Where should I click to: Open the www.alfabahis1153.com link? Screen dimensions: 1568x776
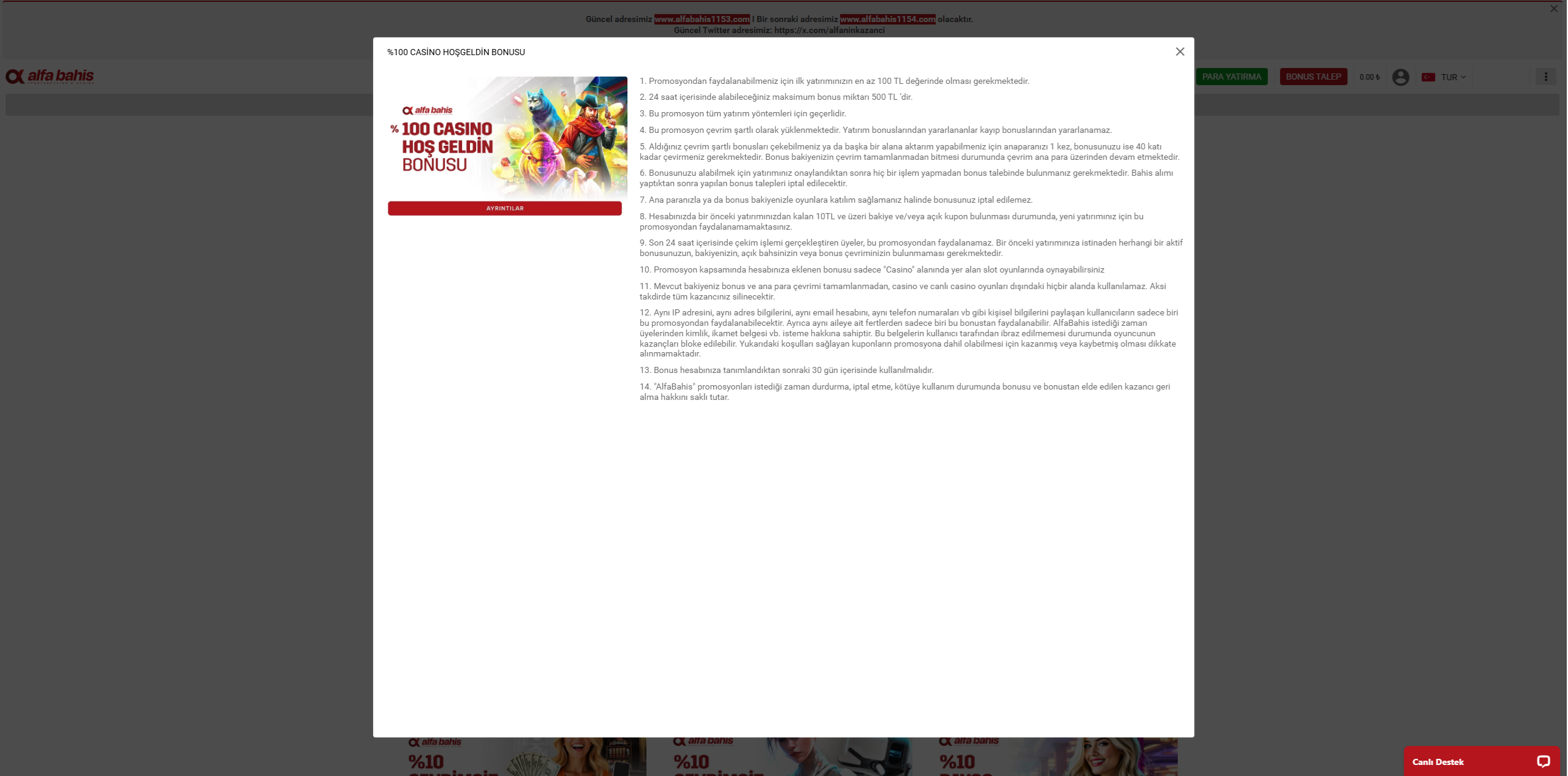(x=702, y=19)
